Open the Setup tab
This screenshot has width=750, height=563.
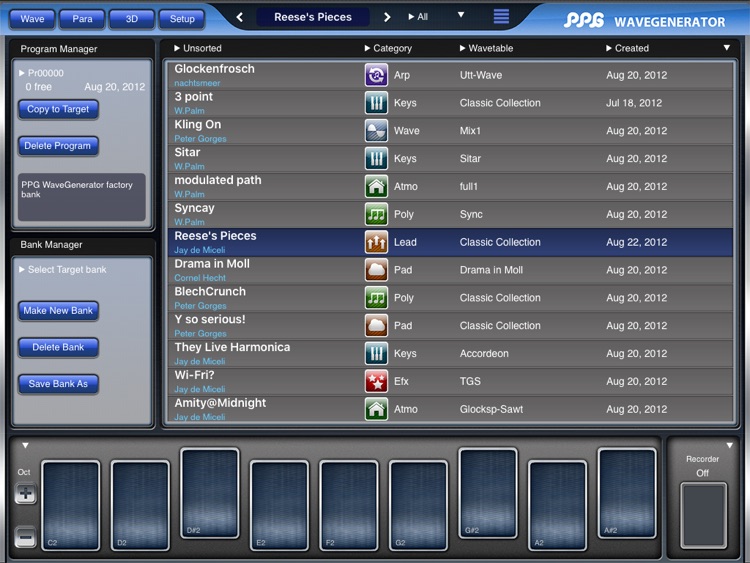tap(182, 19)
